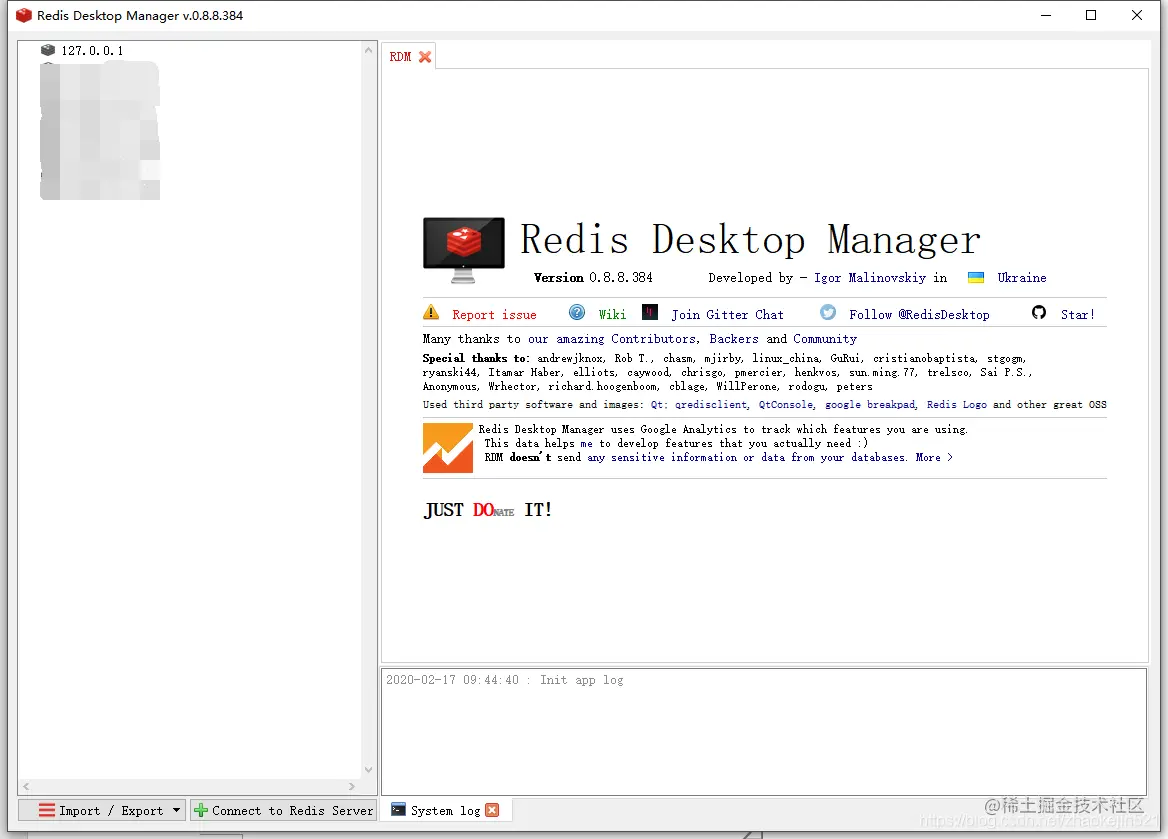Open Igor Malinovskiy developer link
This screenshot has width=1168, height=839.
click(869, 278)
